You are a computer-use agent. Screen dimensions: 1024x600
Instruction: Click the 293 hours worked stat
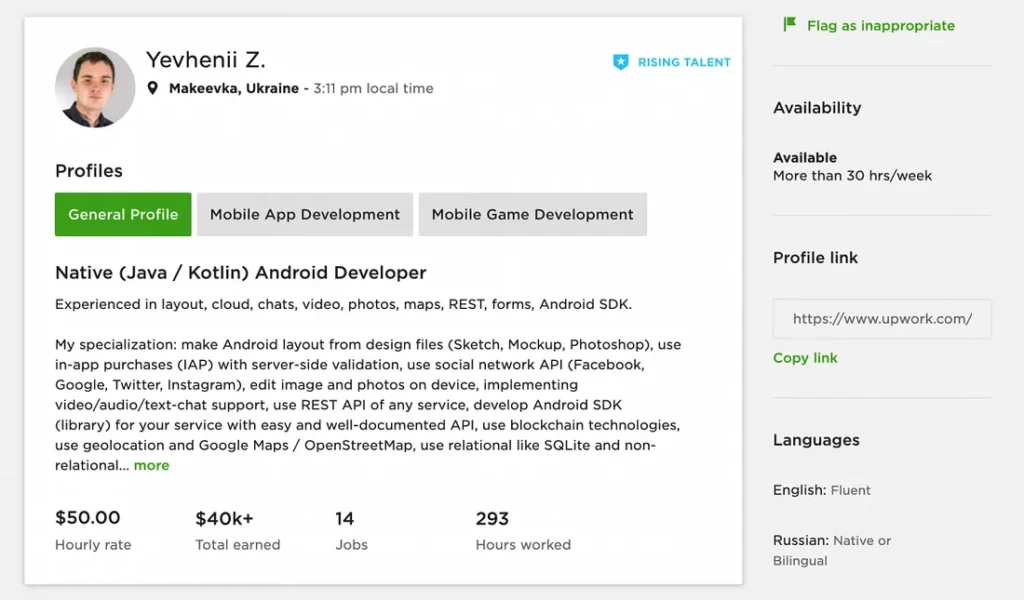tap(492, 518)
